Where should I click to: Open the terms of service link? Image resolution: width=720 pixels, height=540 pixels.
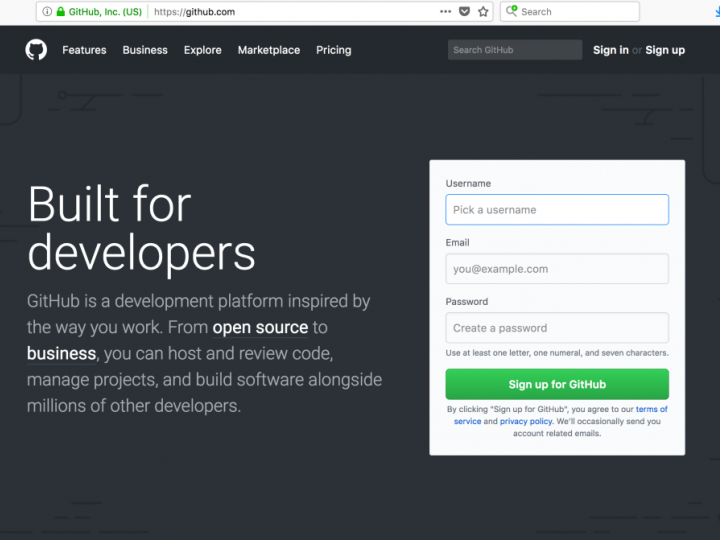(652, 409)
